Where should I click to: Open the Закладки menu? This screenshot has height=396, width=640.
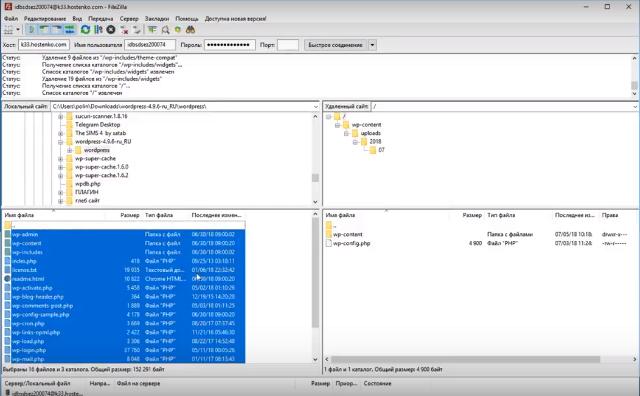pos(157,19)
